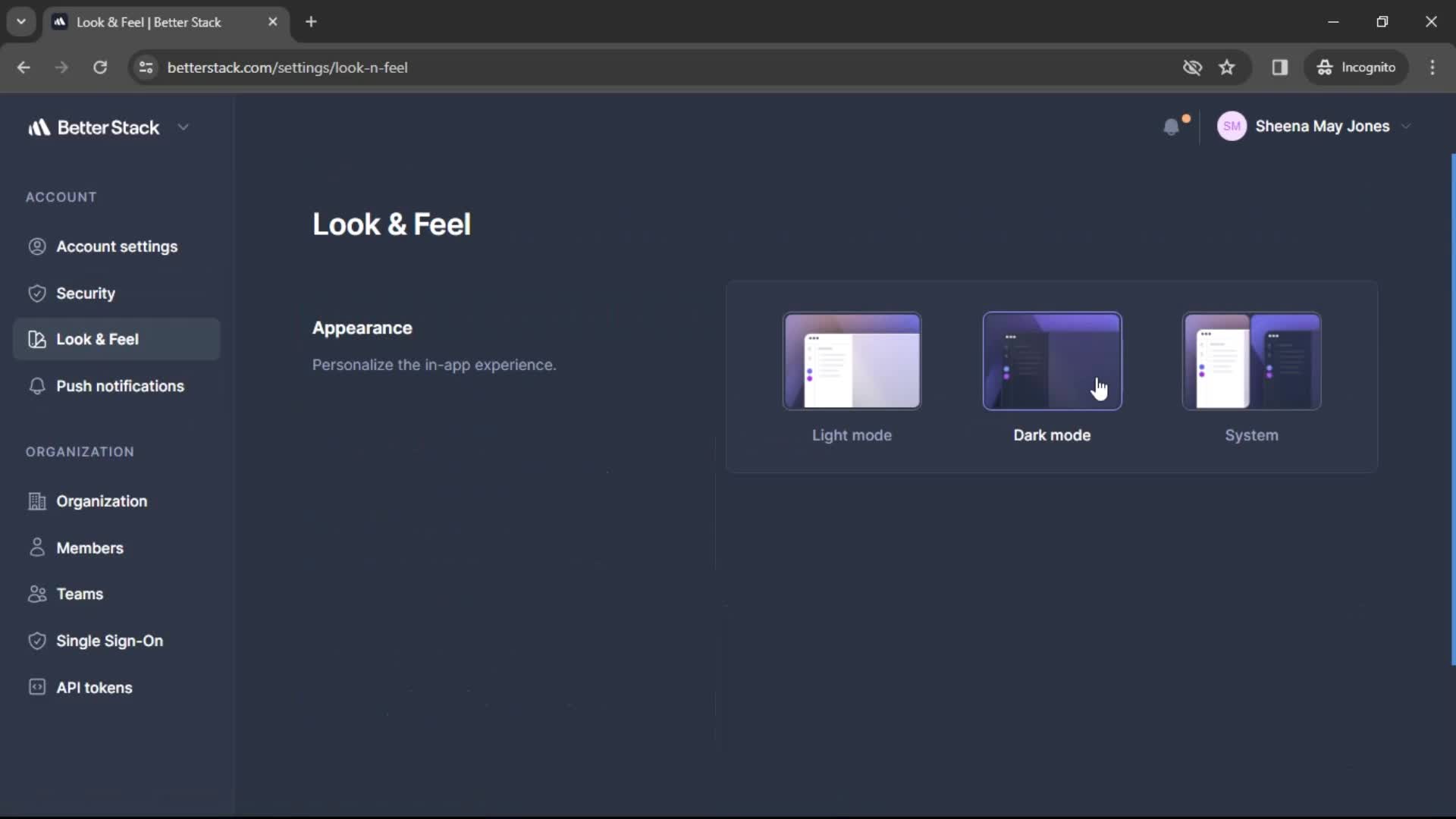The width and height of the screenshot is (1456, 819).
Task: Open Push notifications settings
Action: click(x=120, y=385)
